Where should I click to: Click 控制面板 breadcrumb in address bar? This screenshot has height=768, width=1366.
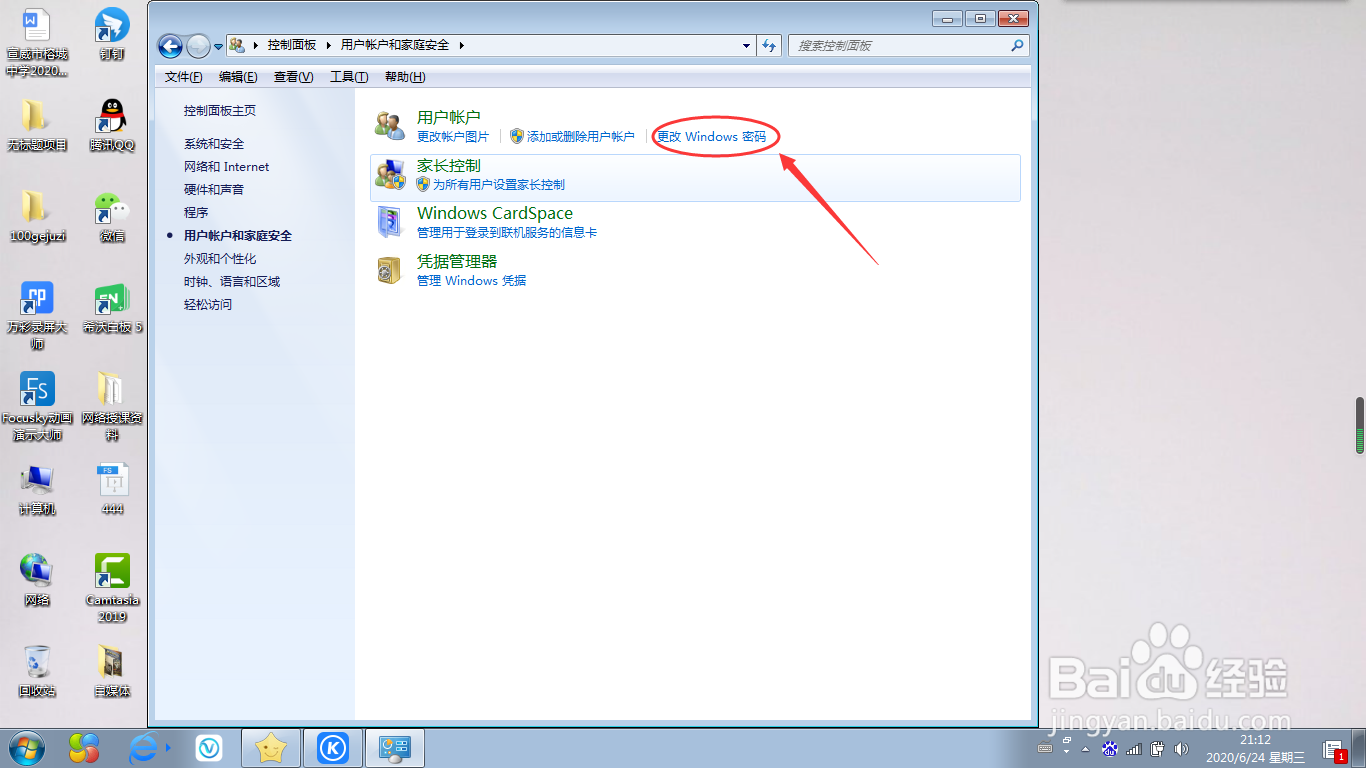click(292, 46)
